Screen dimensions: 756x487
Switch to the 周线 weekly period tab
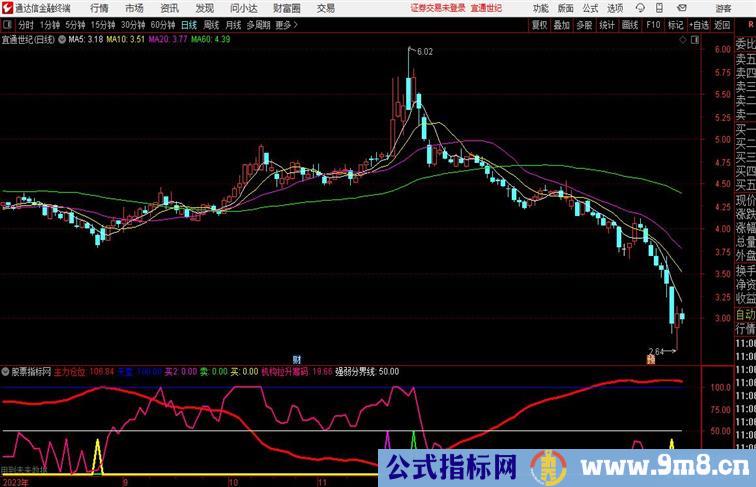coord(211,25)
